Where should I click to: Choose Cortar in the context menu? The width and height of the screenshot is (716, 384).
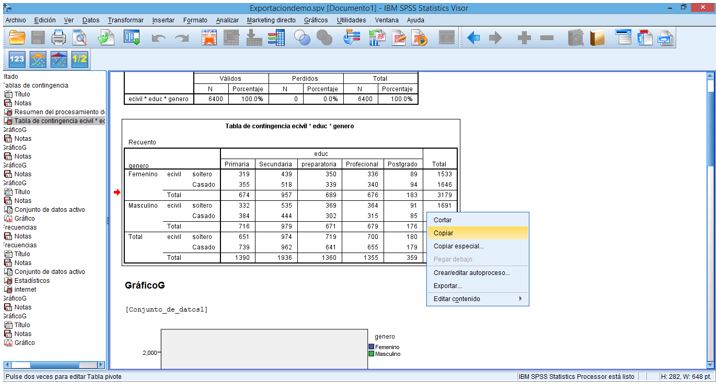pyautogui.click(x=478, y=220)
